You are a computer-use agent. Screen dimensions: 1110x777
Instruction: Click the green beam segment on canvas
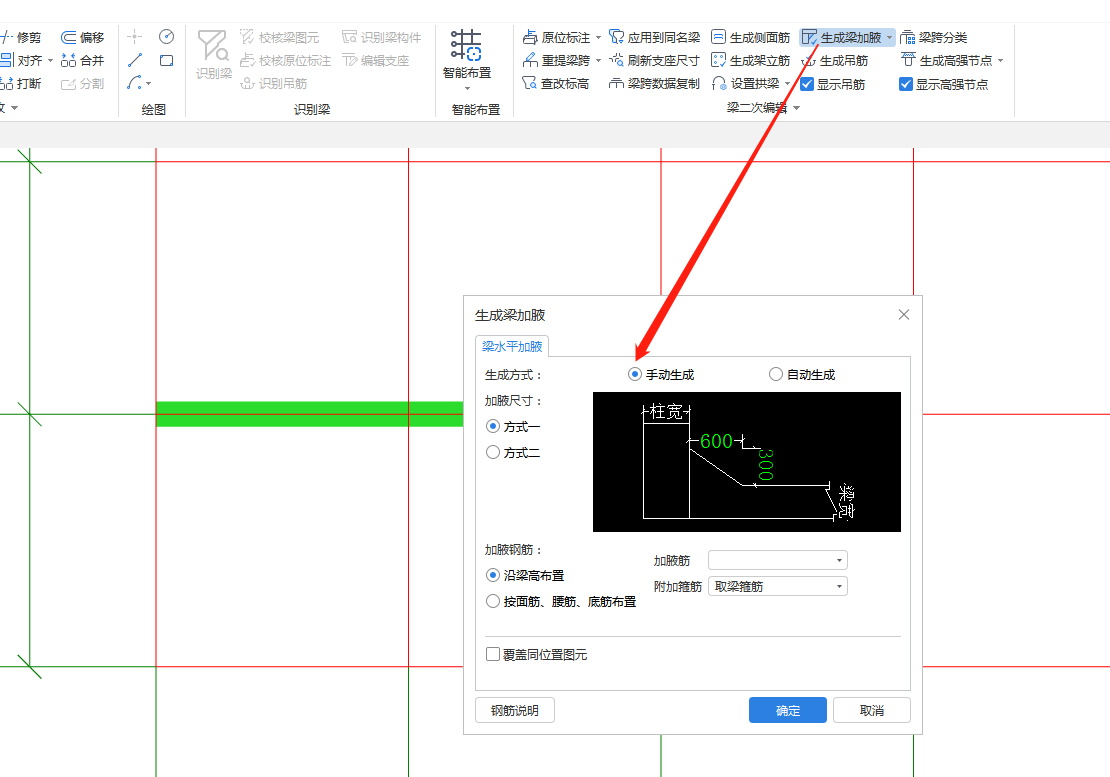coord(300,414)
